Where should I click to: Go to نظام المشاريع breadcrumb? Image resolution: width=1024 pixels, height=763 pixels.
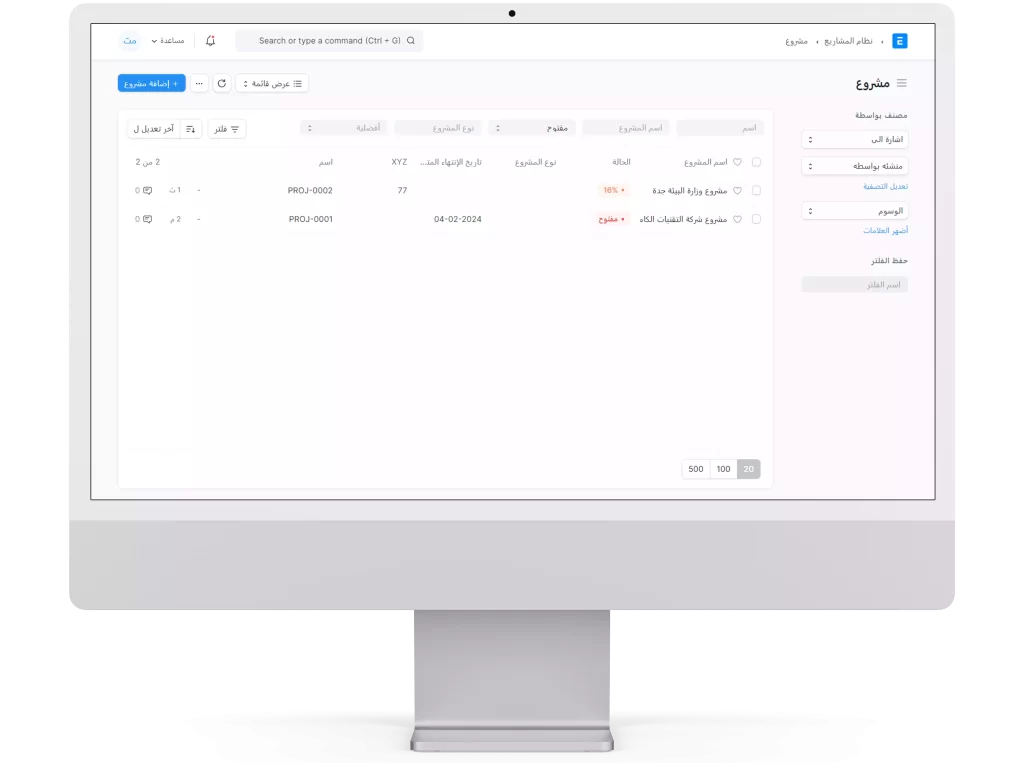[x=848, y=41]
